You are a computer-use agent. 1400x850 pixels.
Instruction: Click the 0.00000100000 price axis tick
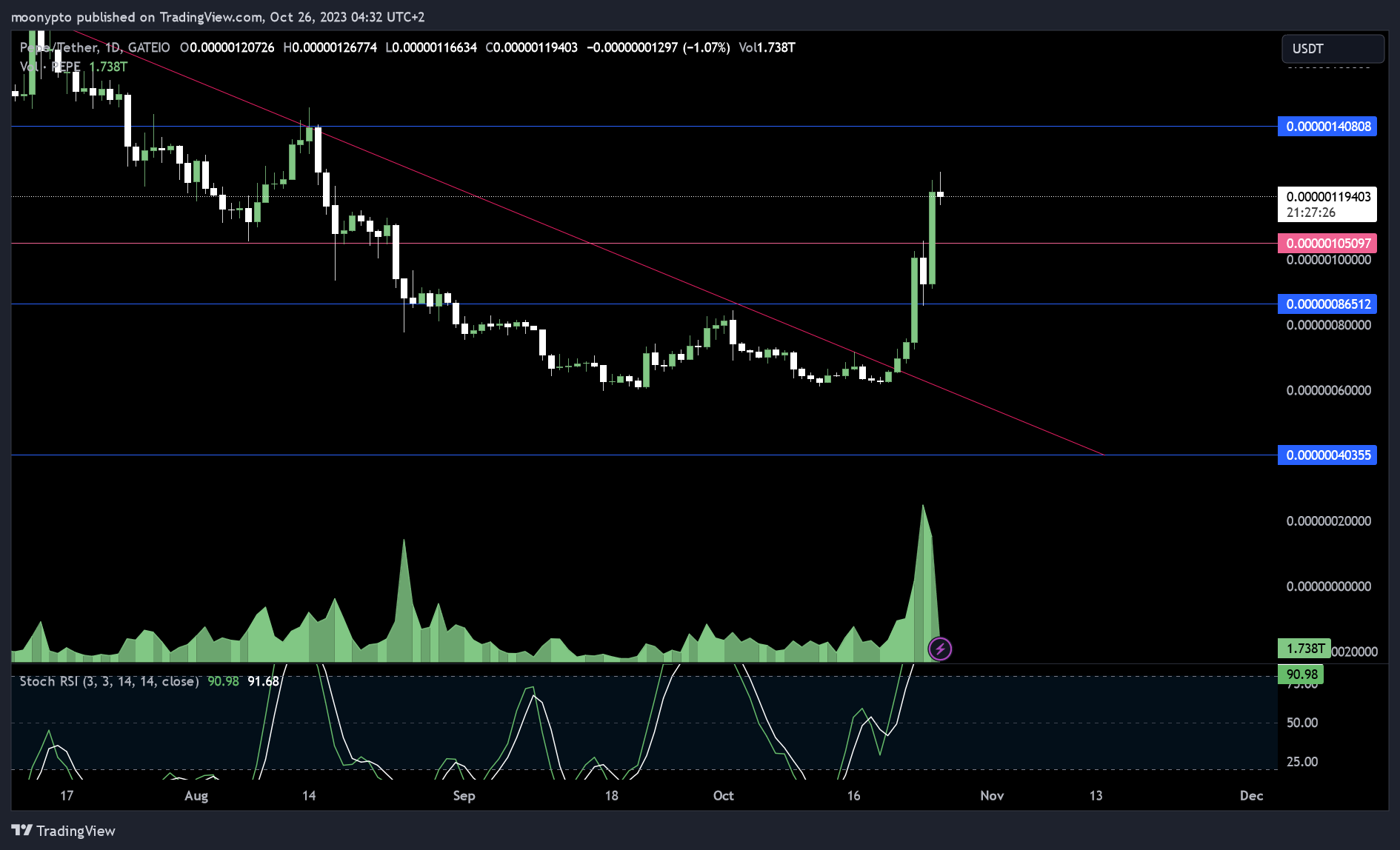pyautogui.click(x=1329, y=260)
